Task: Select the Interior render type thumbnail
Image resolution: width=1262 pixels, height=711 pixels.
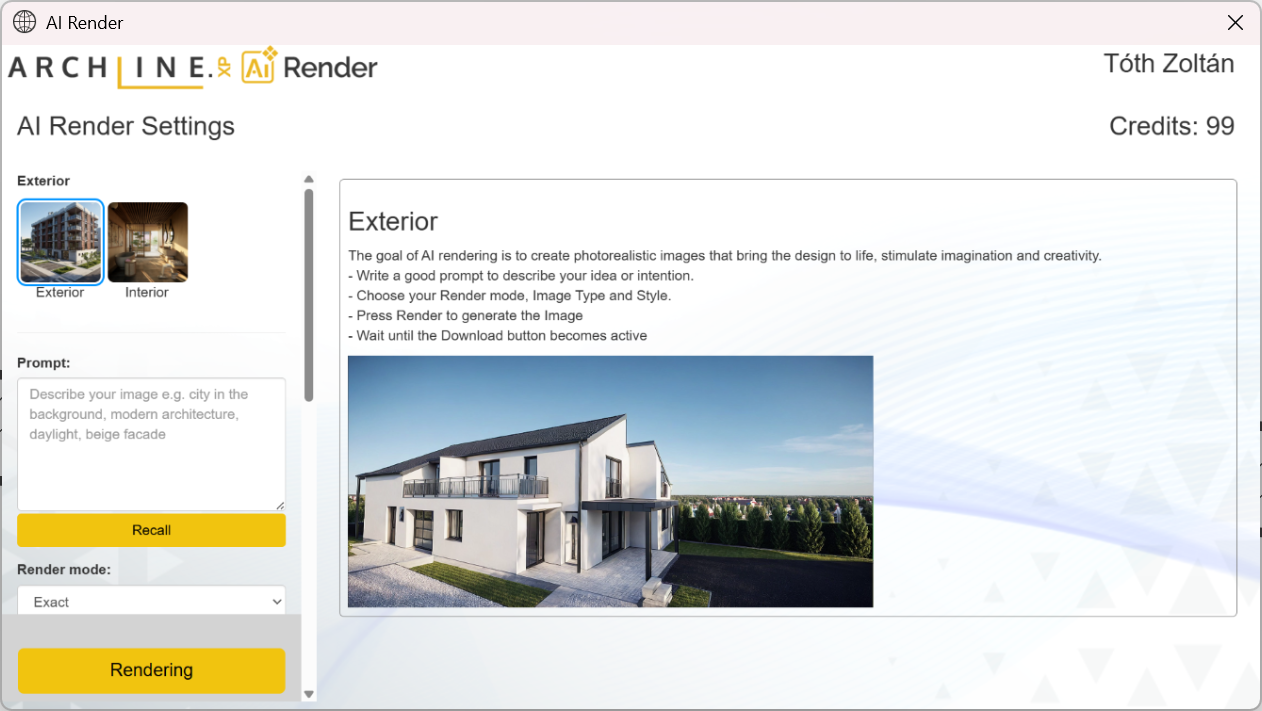Action: coord(146,241)
